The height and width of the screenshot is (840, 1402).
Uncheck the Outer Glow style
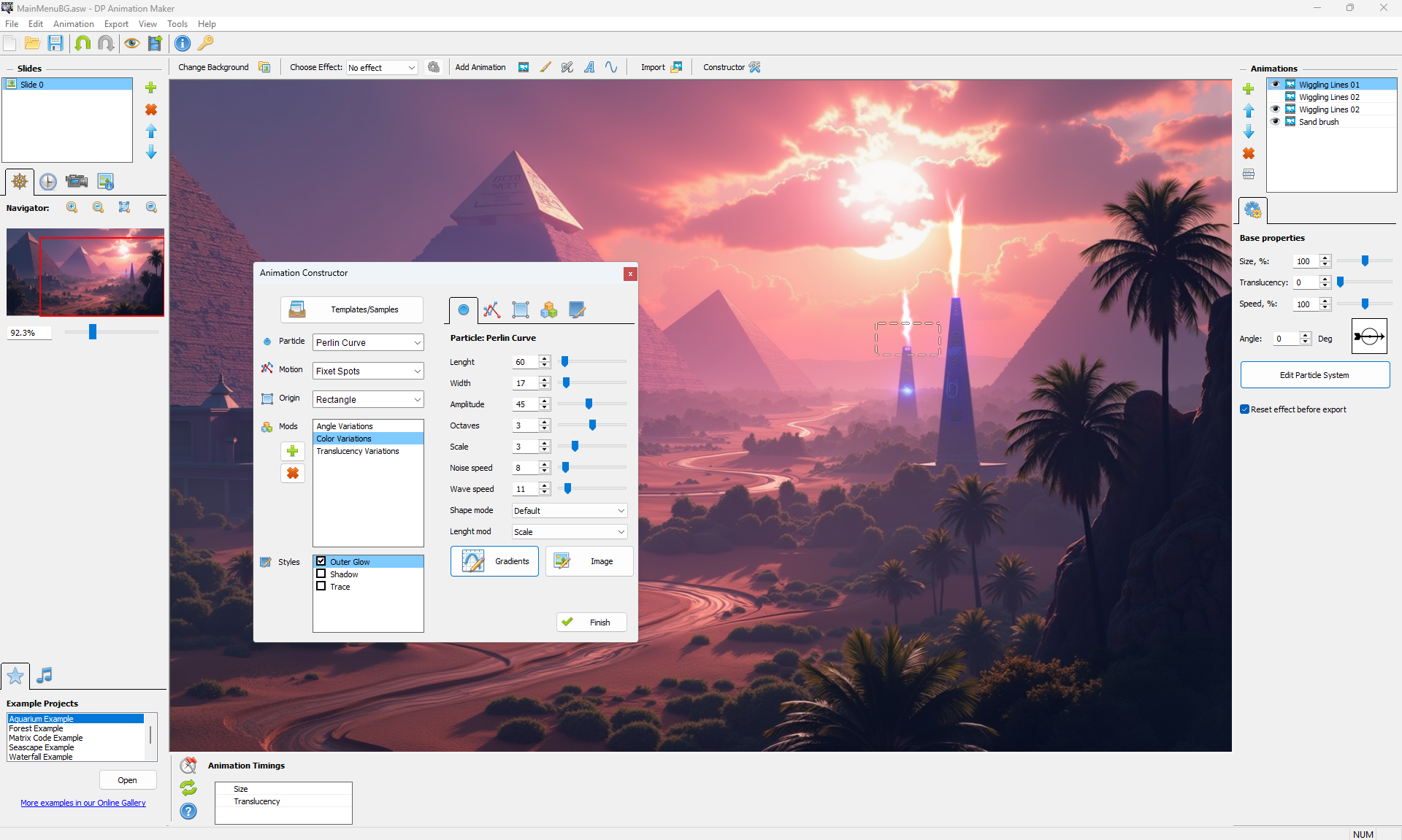click(x=321, y=562)
